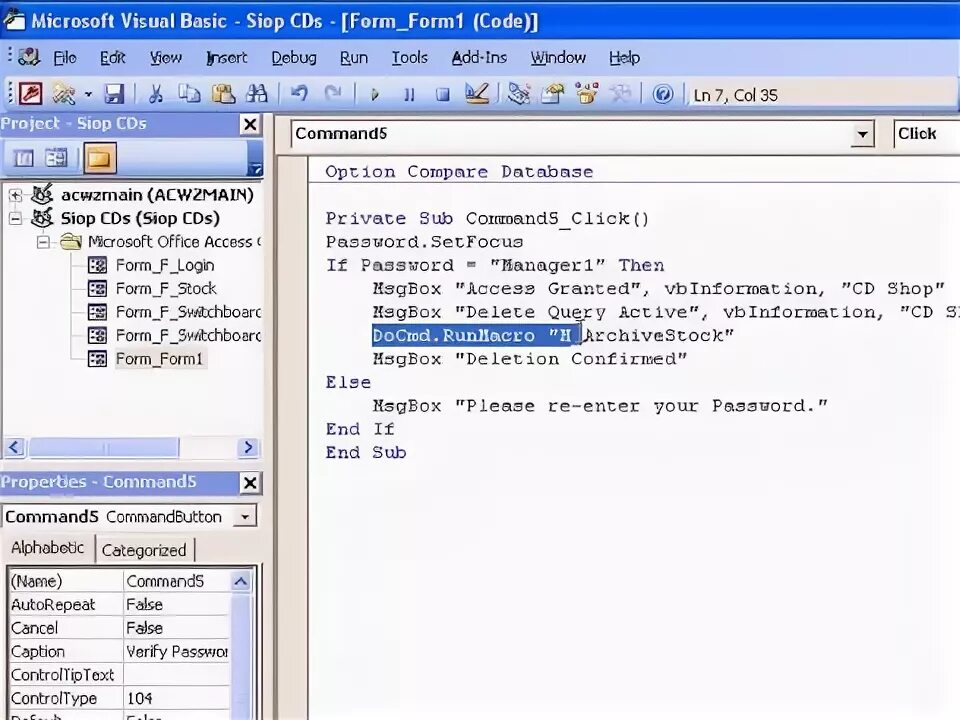Collapse the Siop CDs project node
960x720 pixels.
15,219
